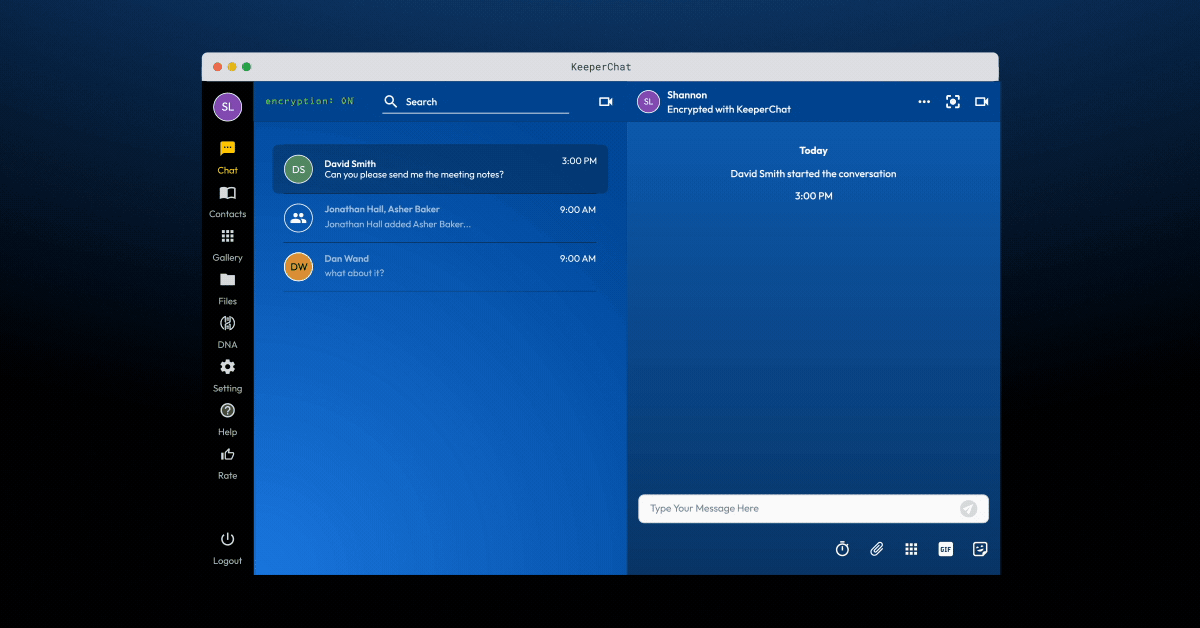Go to the Files tab
The width and height of the screenshot is (1200, 628).
(227, 287)
